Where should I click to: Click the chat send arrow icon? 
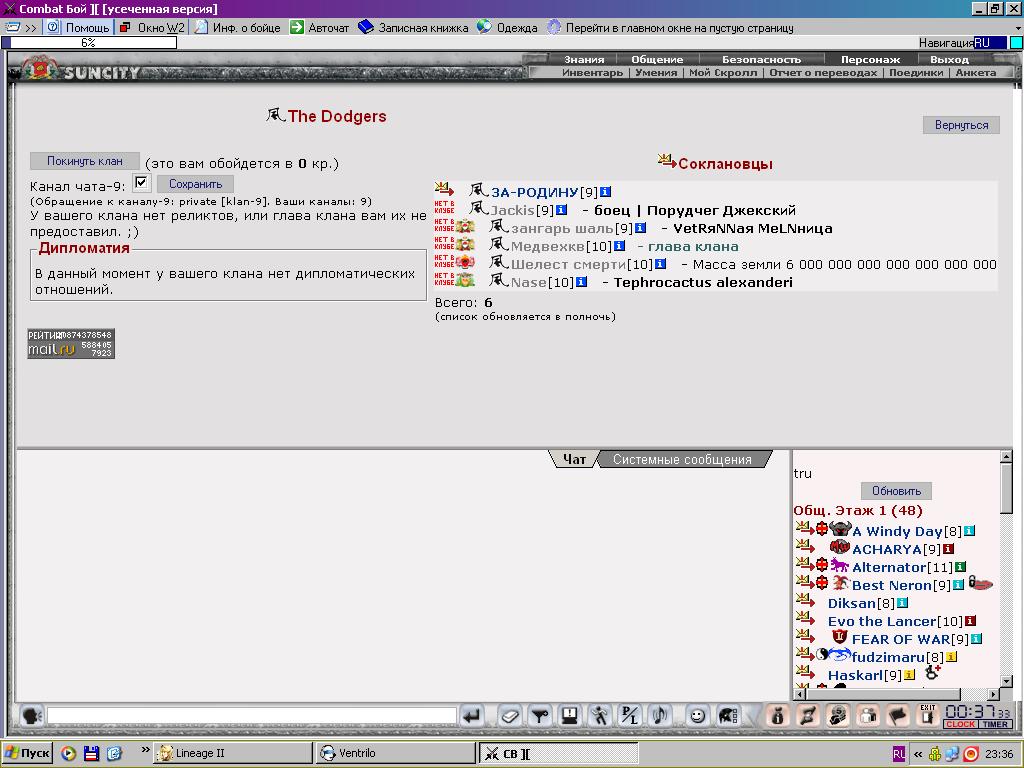pos(471,716)
